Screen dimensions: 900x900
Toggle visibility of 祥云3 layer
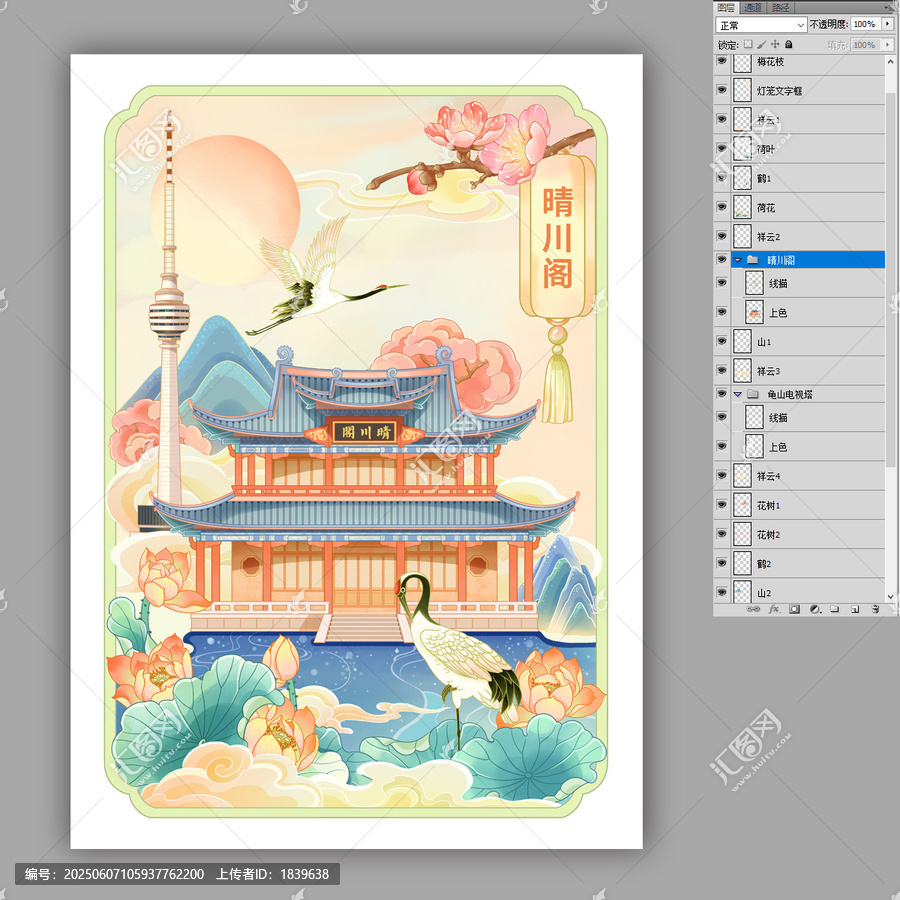coord(722,371)
